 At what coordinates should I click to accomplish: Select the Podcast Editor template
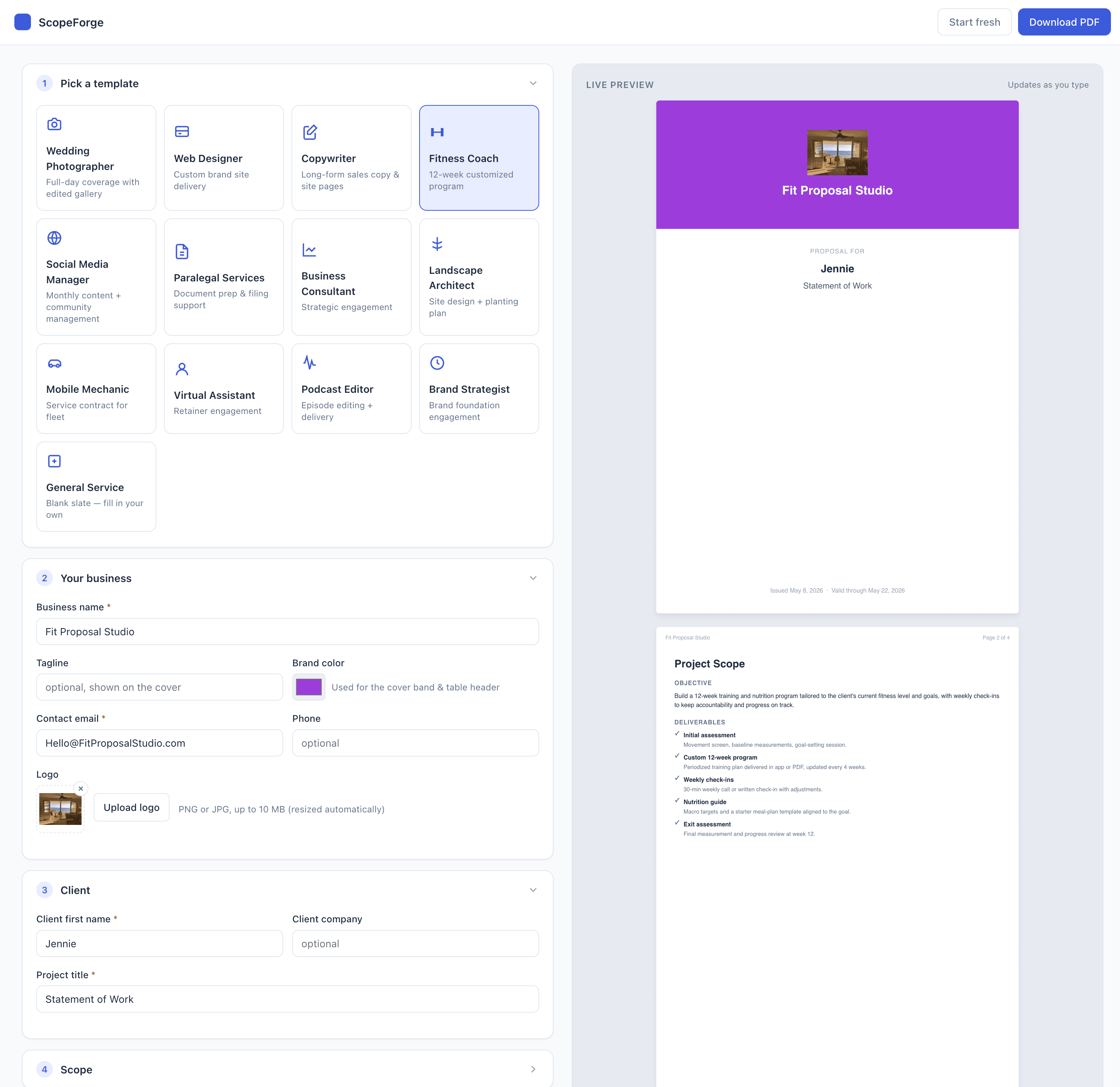(352, 389)
